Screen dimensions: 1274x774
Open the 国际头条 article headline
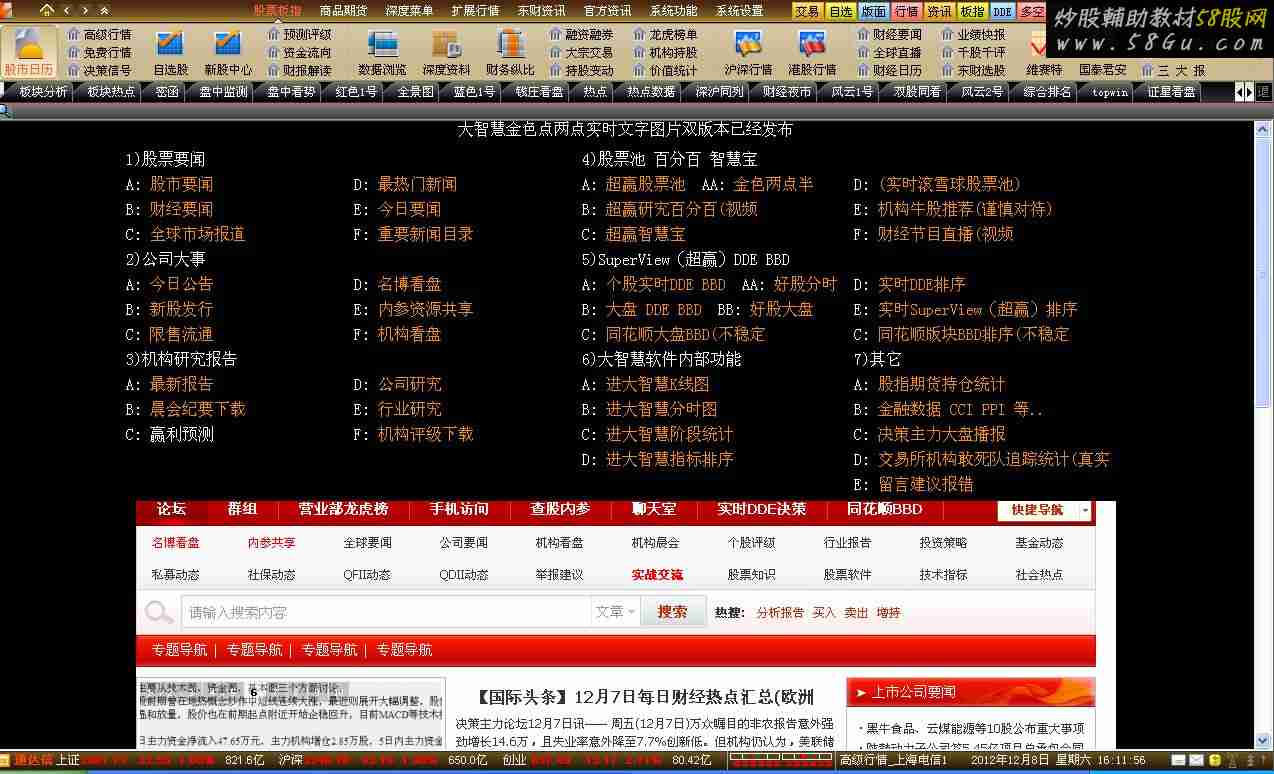645,696
